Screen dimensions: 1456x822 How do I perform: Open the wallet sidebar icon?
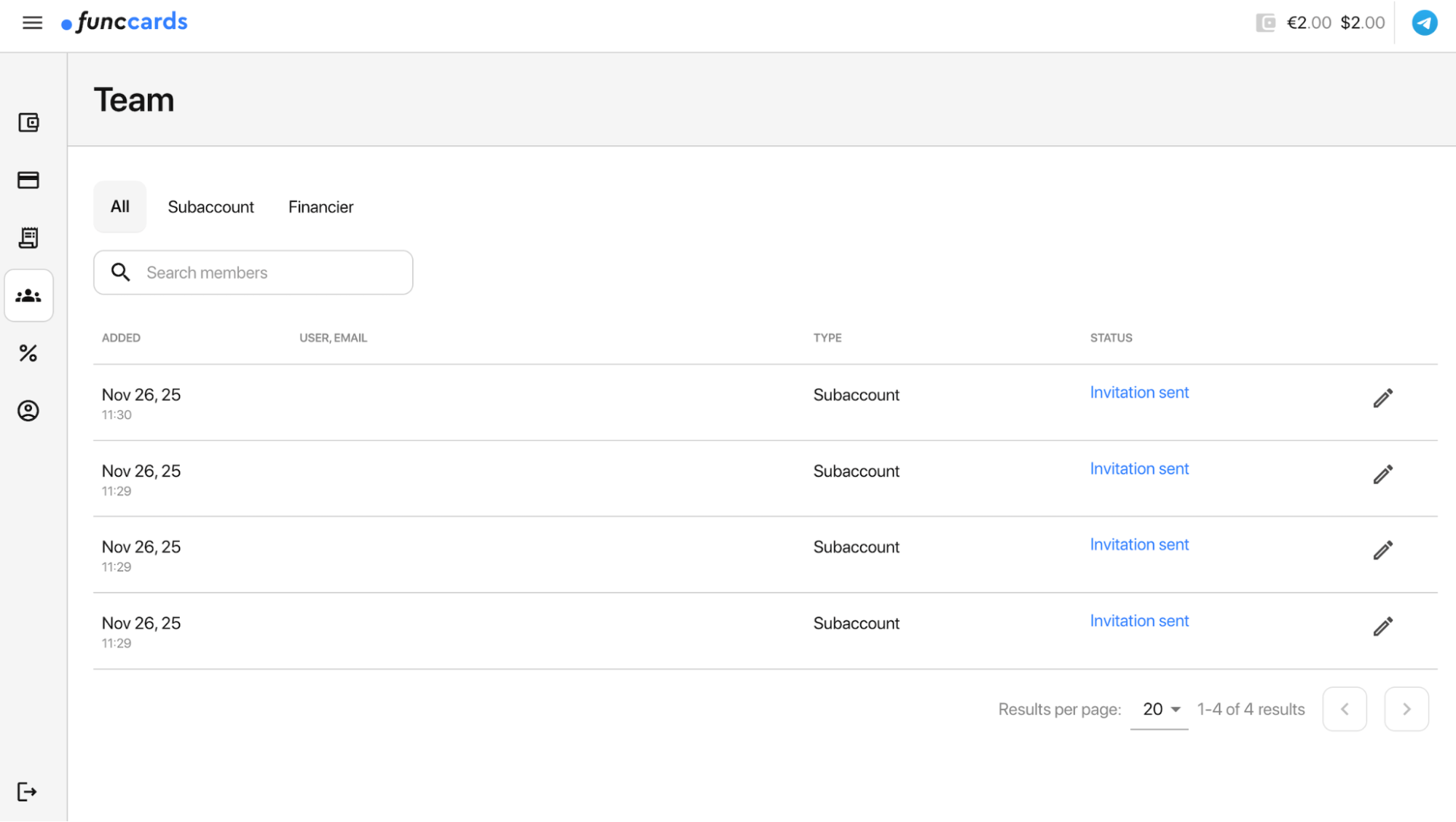(x=28, y=122)
